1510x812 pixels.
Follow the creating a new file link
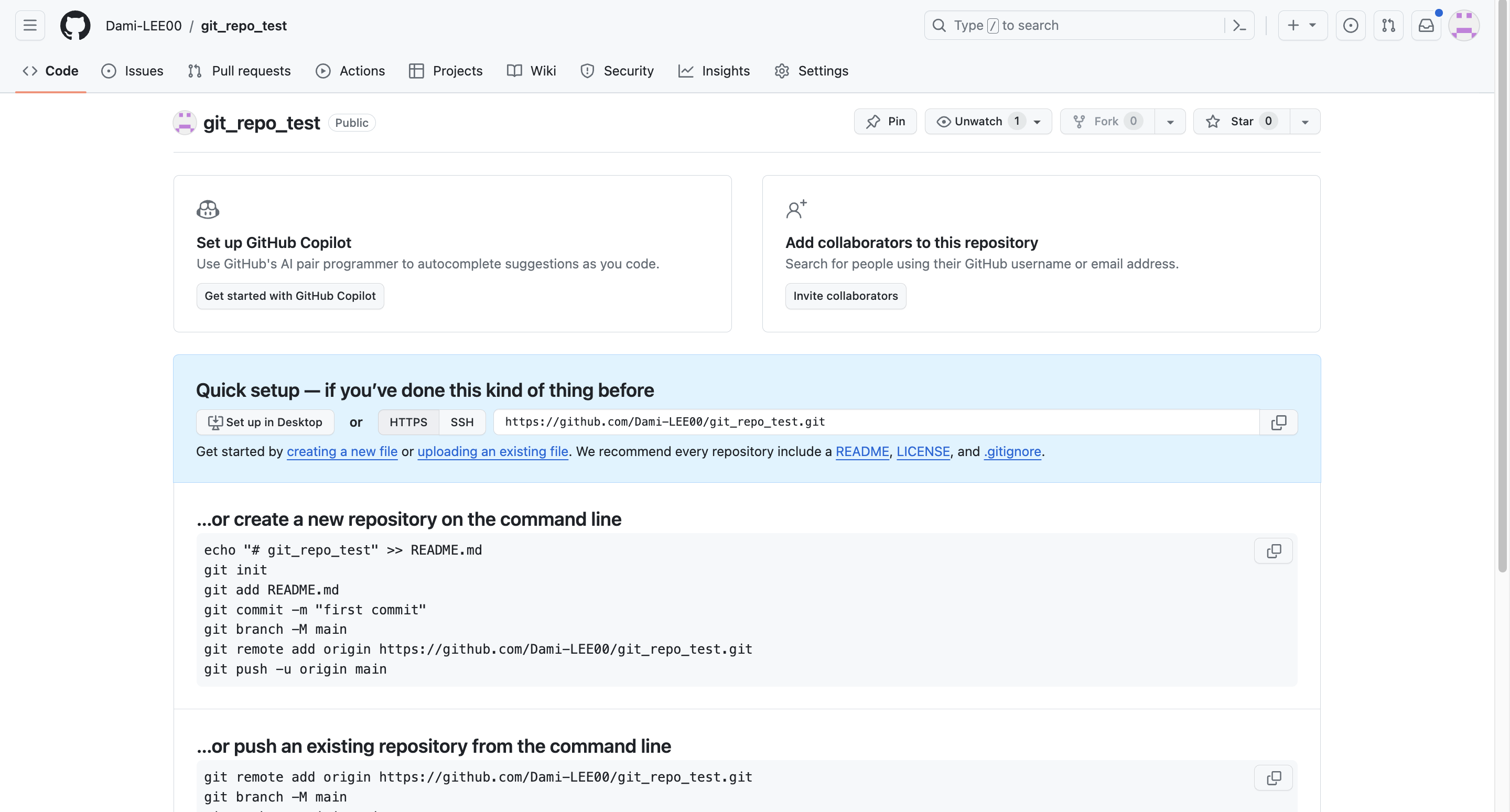(x=342, y=451)
